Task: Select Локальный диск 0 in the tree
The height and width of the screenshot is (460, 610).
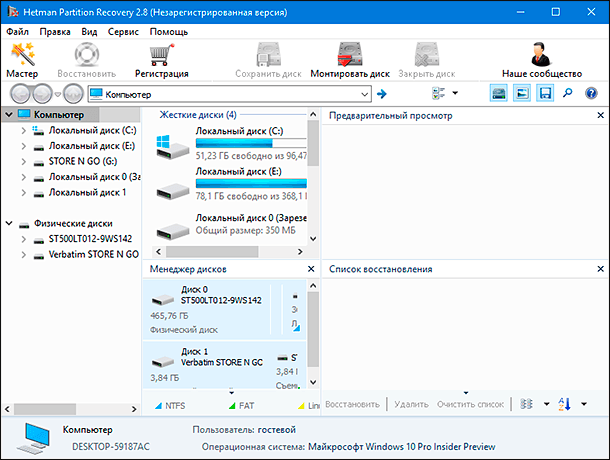Action: (x=94, y=177)
